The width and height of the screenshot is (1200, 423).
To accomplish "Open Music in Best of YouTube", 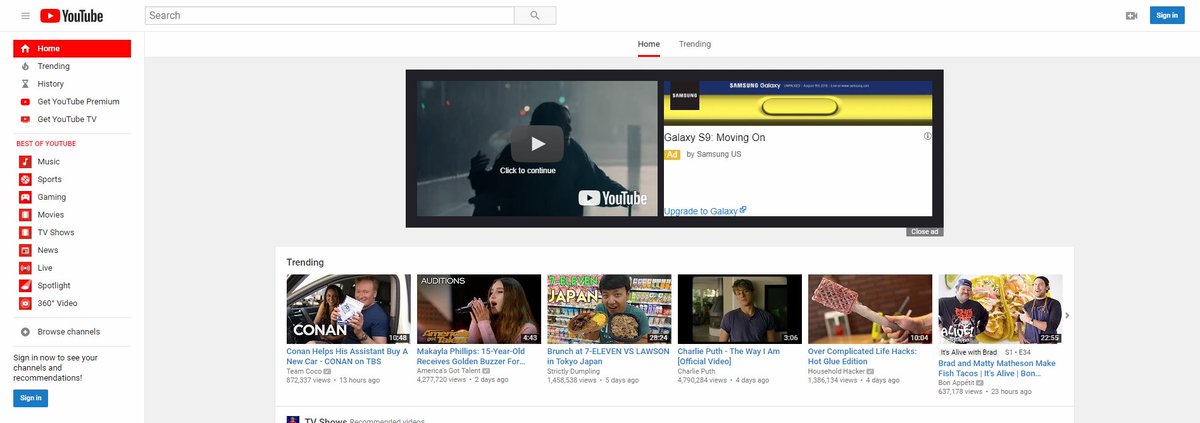I will coord(49,162).
